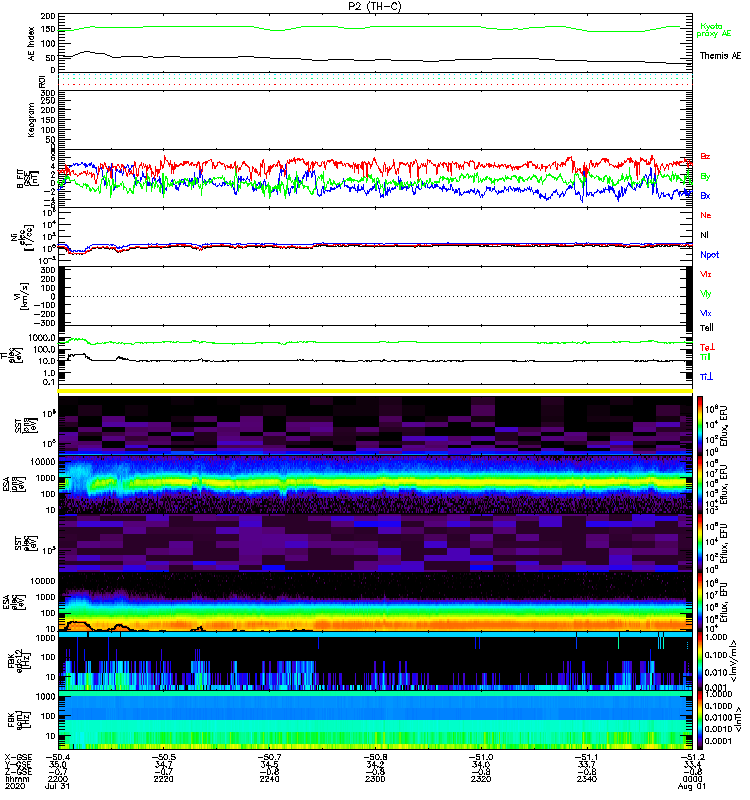Click the "-50.8" X-GSE value
Viewport: 750px width, 800px height.
coord(375,757)
